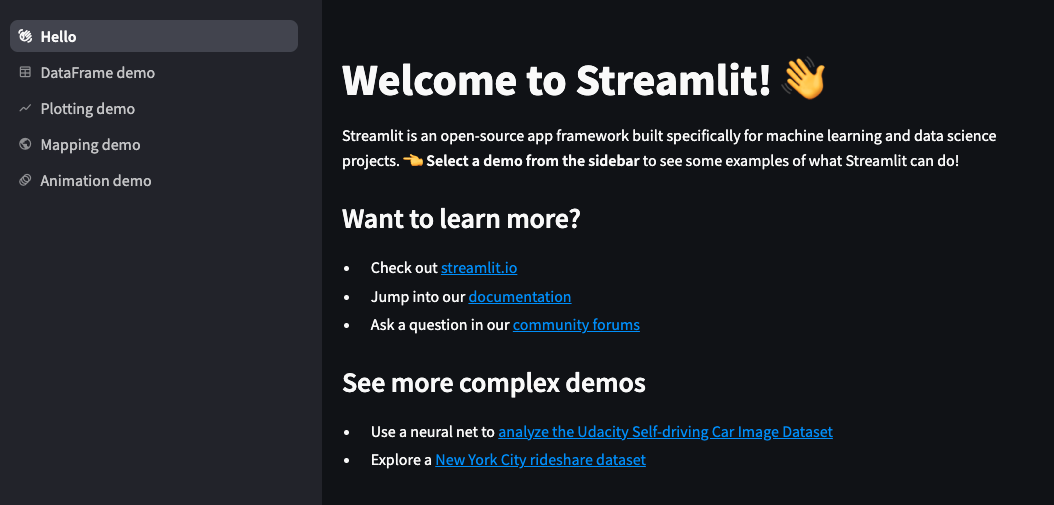Open the Udacity Self-driving Car Image Dataset link
Viewport: 1054px width, 505px height.
click(x=665, y=432)
